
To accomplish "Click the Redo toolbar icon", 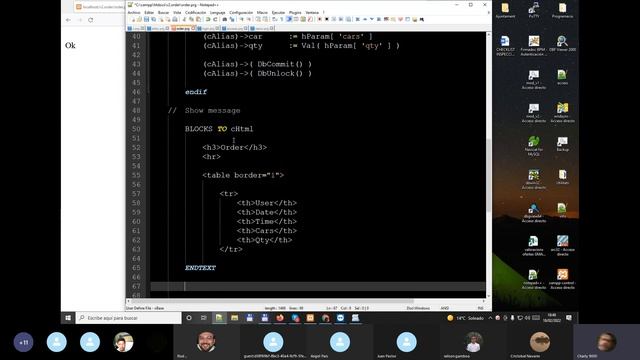I will click(215, 19).
